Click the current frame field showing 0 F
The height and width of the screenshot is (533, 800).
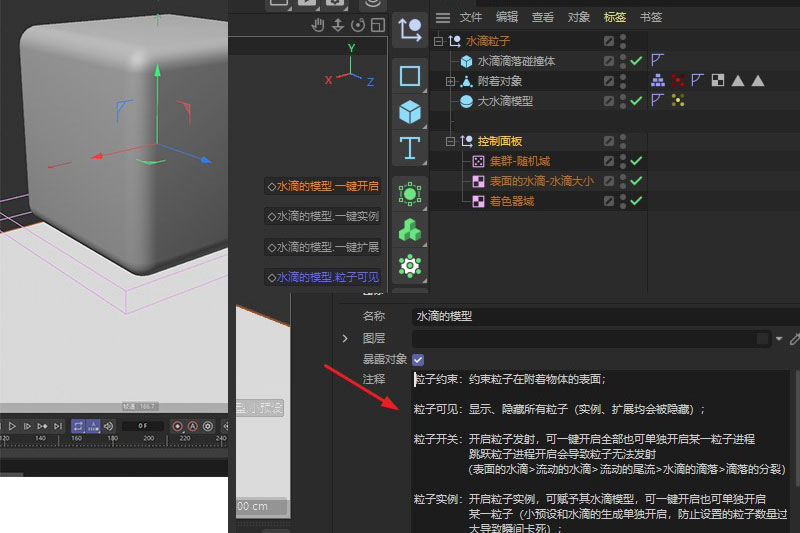[142, 426]
